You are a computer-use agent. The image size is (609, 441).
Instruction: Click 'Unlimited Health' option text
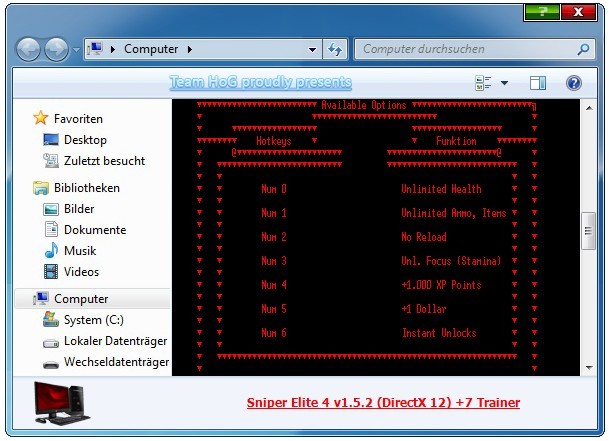[441, 189]
